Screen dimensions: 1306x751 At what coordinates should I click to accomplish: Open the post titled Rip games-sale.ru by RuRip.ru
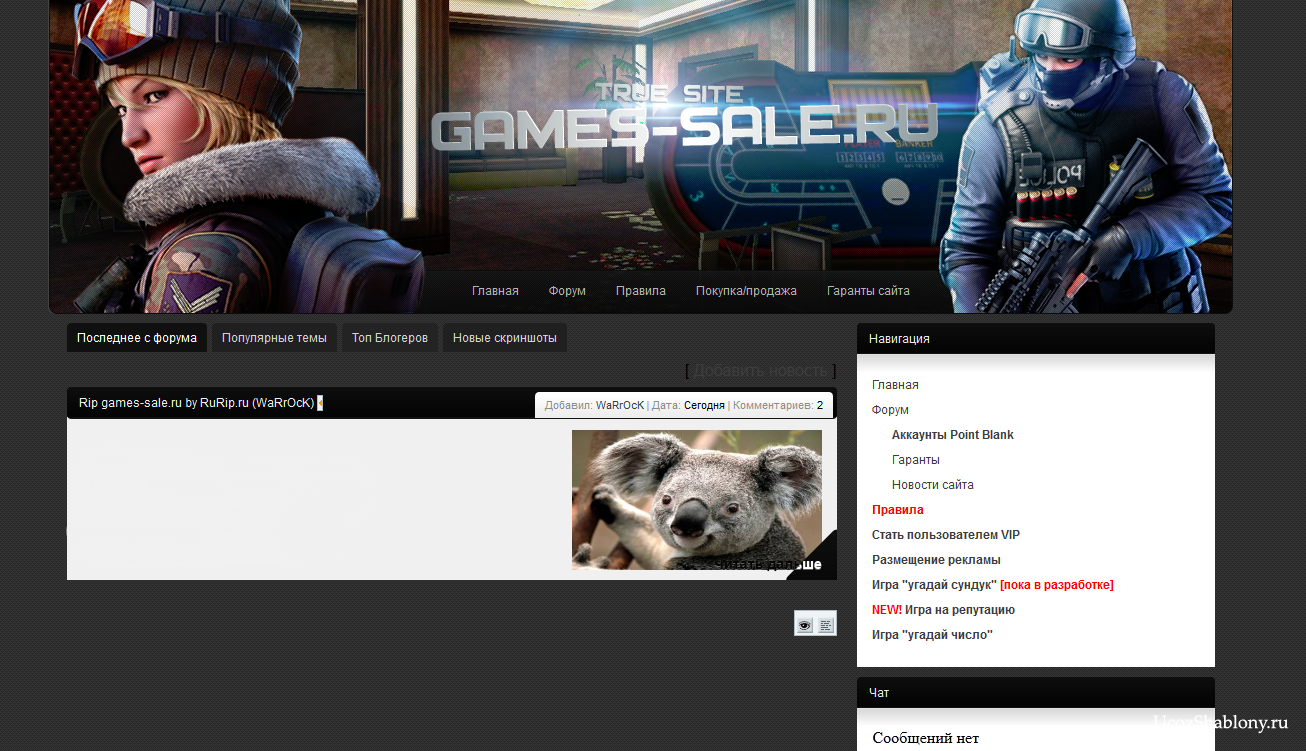[x=197, y=403]
